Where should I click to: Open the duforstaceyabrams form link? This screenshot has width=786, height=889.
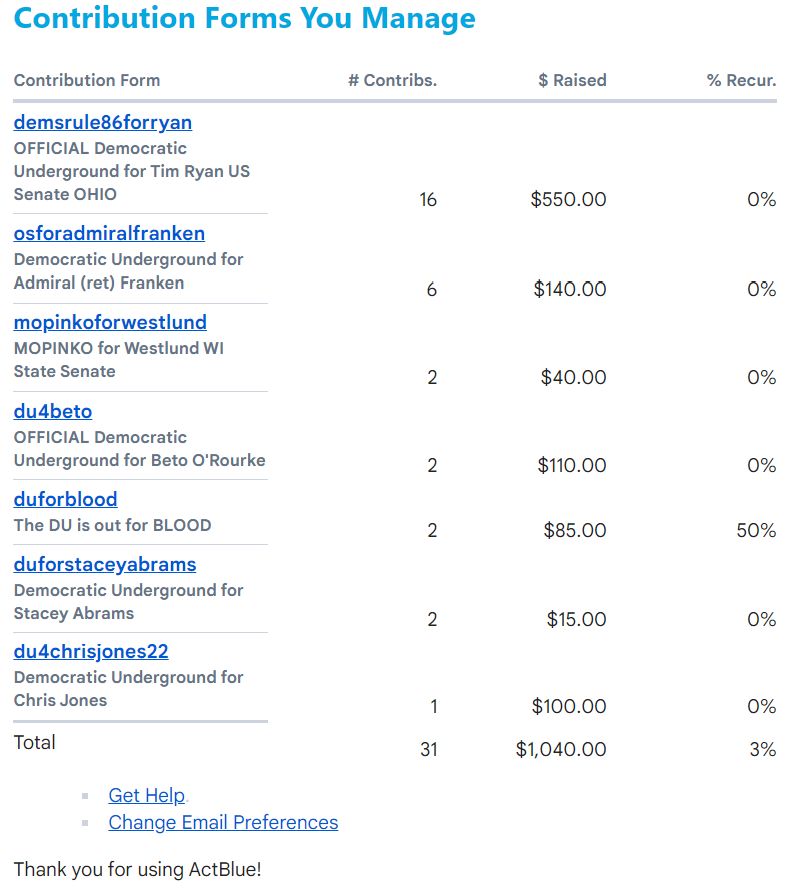click(105, 565)
